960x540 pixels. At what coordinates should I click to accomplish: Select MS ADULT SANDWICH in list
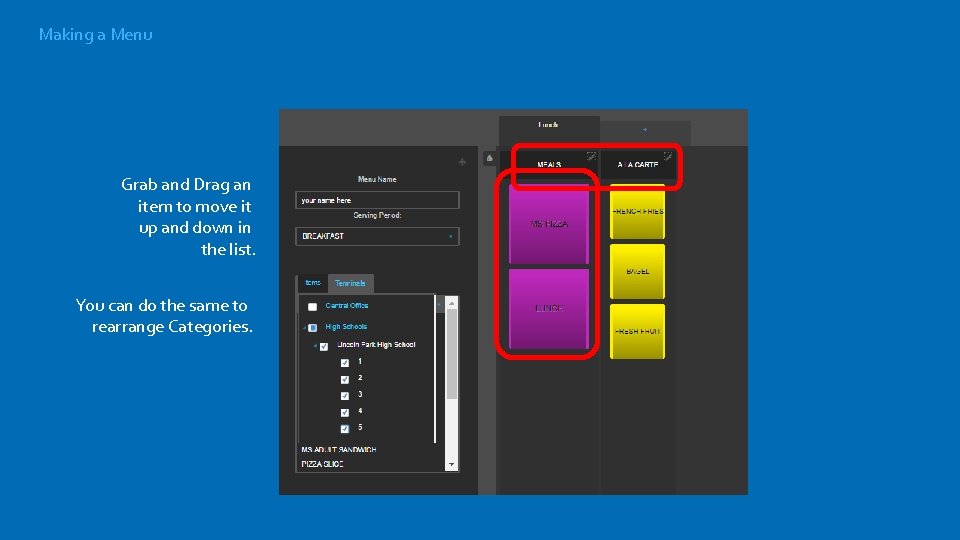[339, 450]
